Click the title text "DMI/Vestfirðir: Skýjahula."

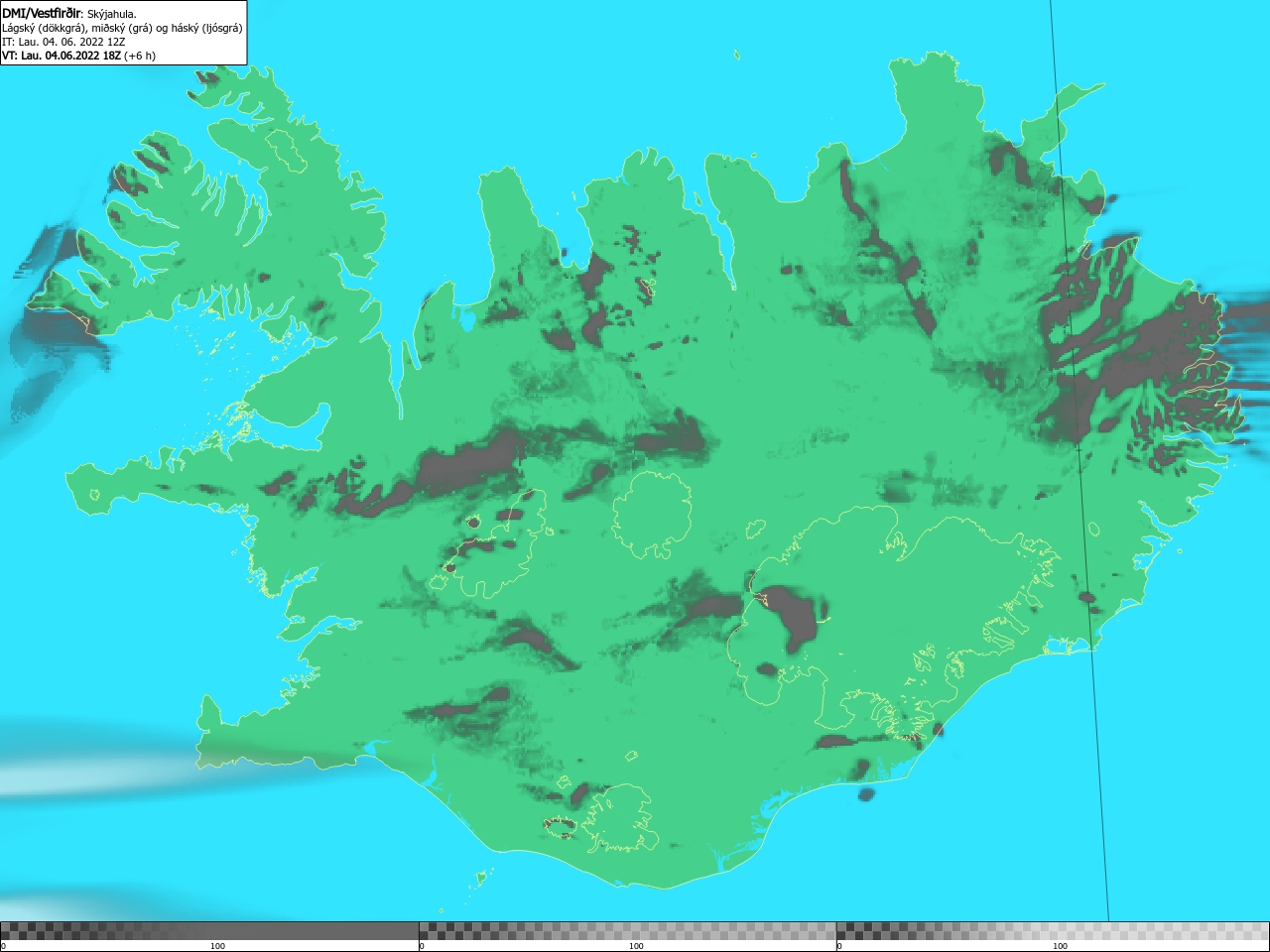(69, 13)
